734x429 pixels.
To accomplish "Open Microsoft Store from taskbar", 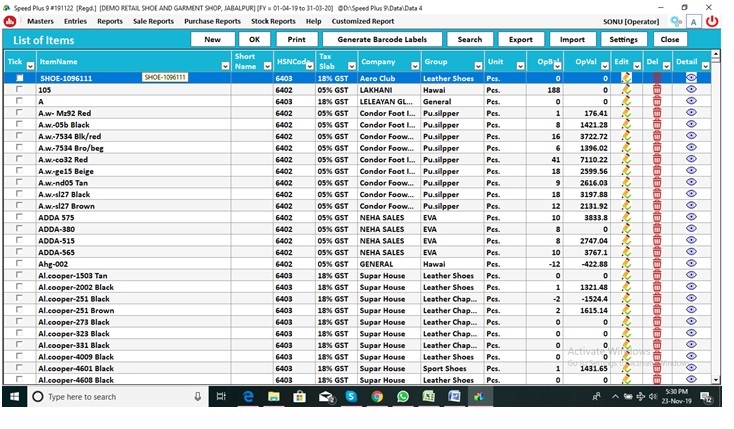I will tap(300, 397).
